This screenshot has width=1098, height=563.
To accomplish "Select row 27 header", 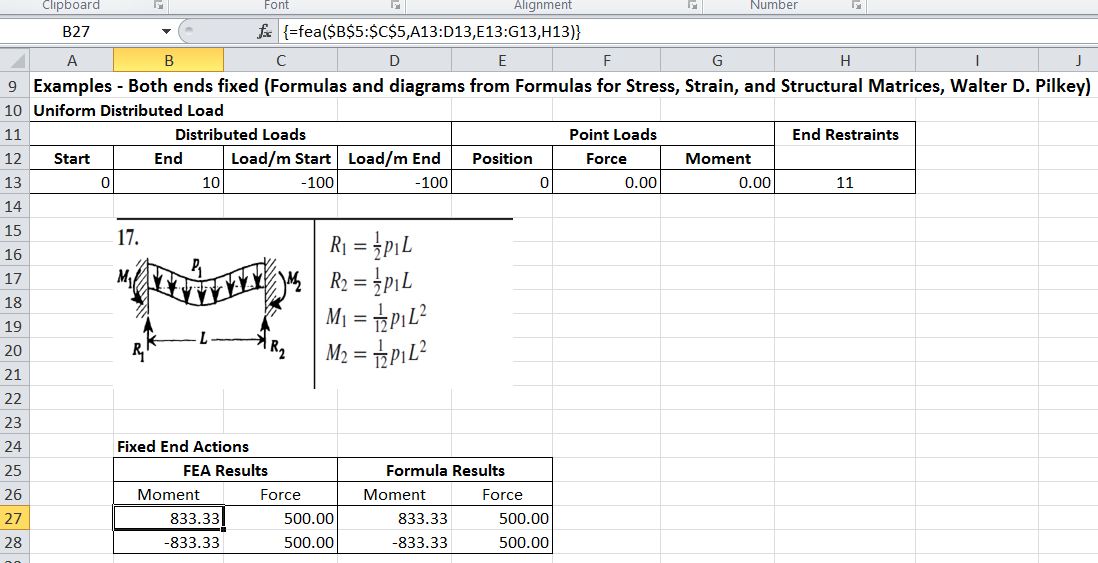I will [x=15, y=518].
